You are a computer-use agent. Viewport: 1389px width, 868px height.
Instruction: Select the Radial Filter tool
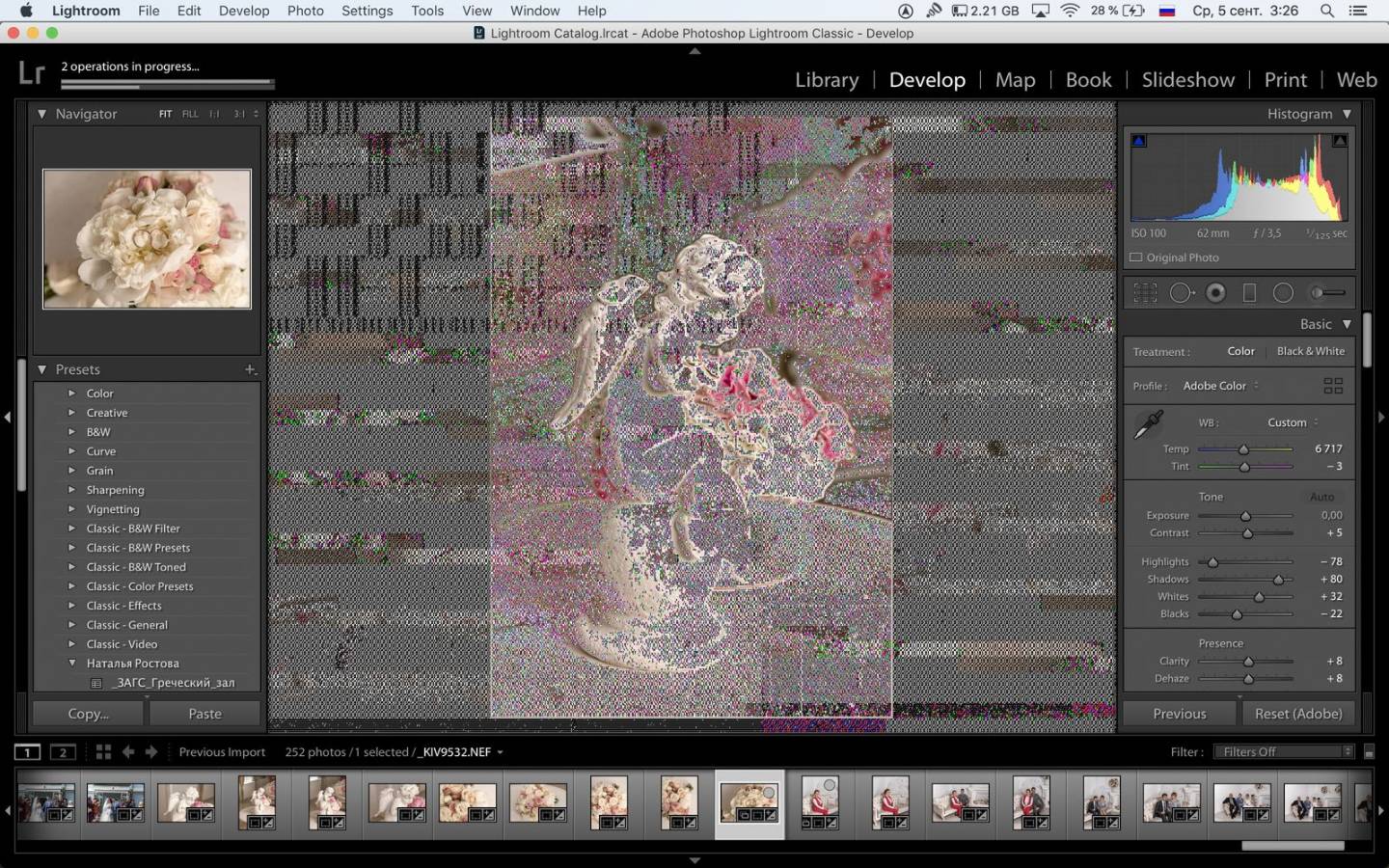[x=1283, y=292]
